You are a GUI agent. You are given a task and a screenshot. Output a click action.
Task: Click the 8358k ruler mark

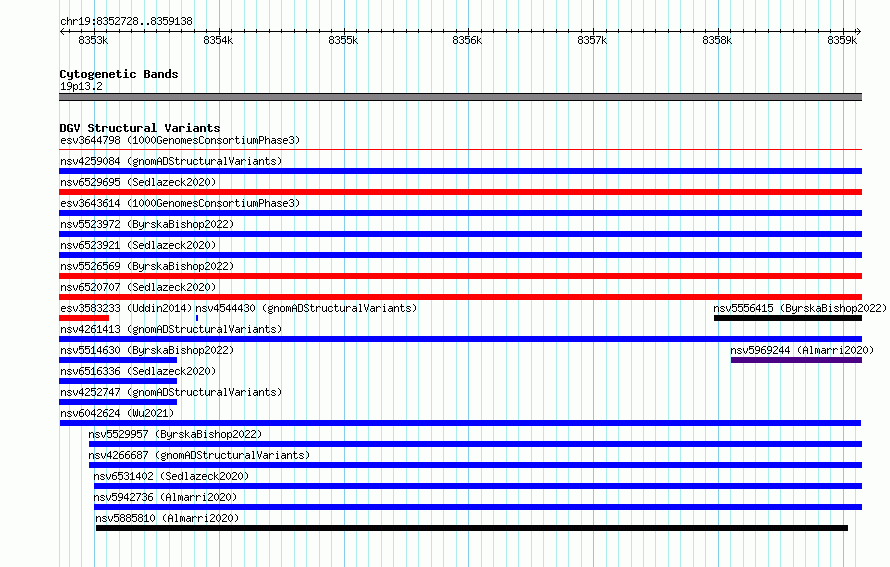(717, 40)
